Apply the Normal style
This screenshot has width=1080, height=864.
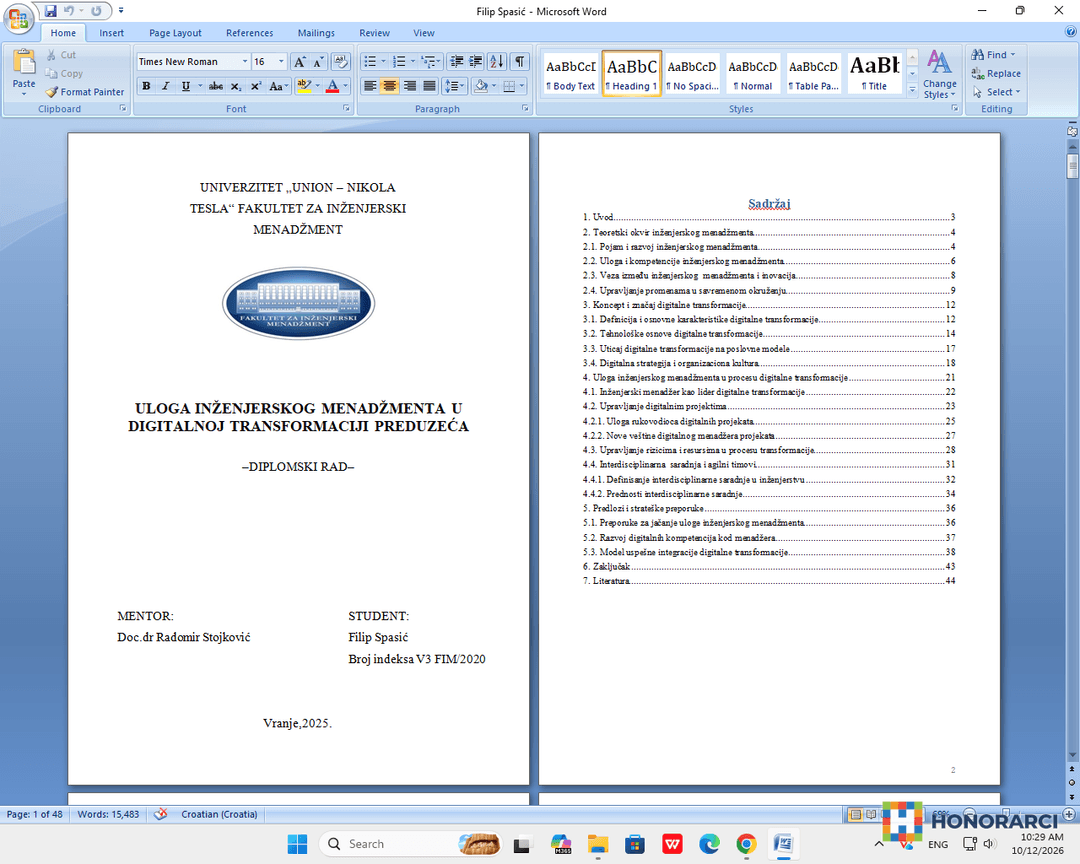(x=753, y=73)
